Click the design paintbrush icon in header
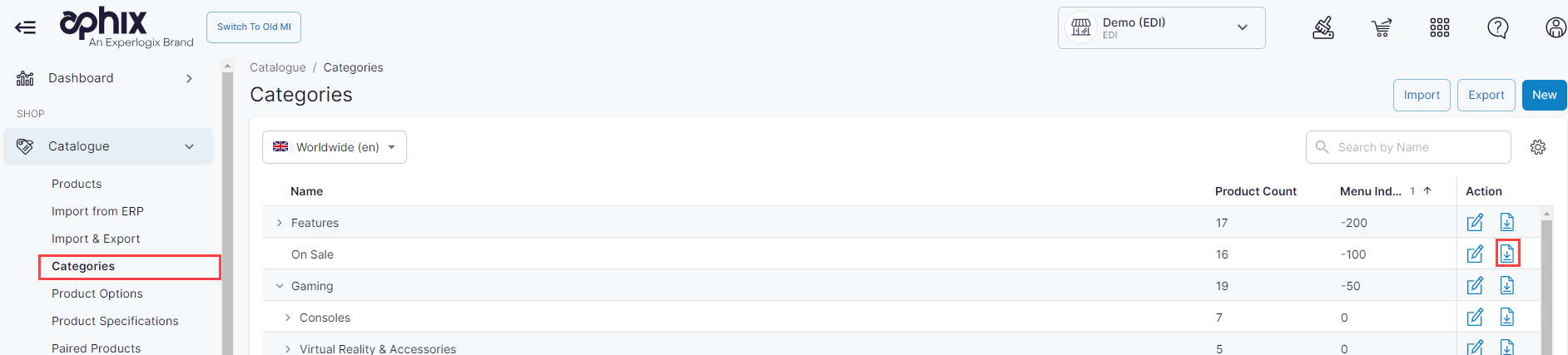1568x355 pixels. tap(1323, 28)
